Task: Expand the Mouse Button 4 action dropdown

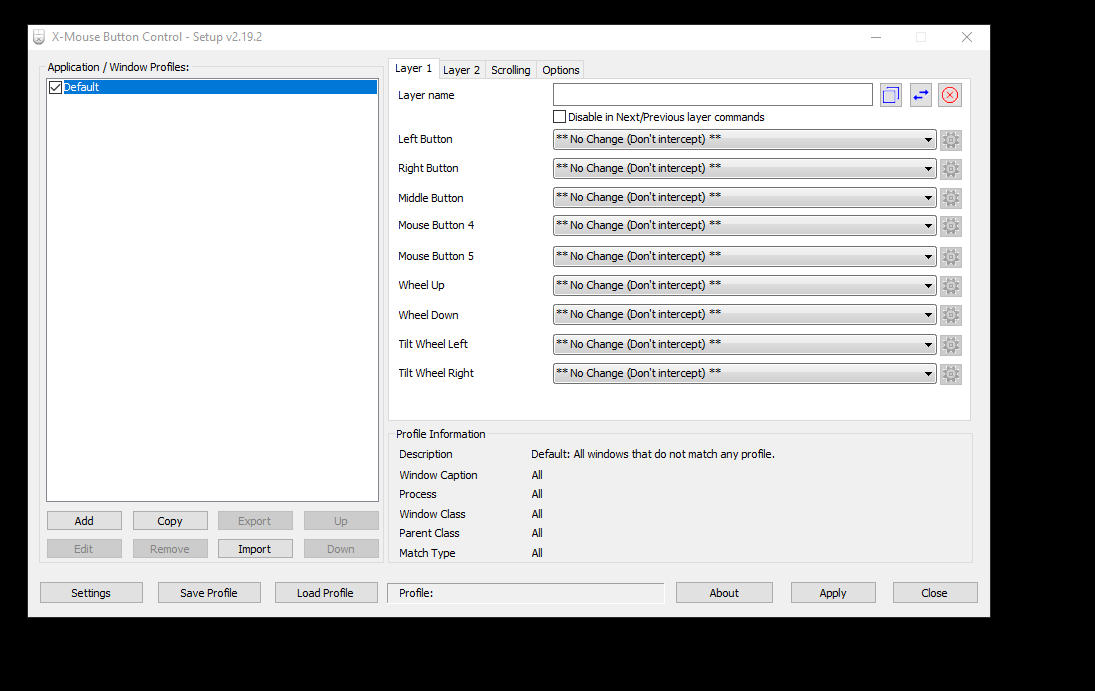Action: tap(744, 226)
